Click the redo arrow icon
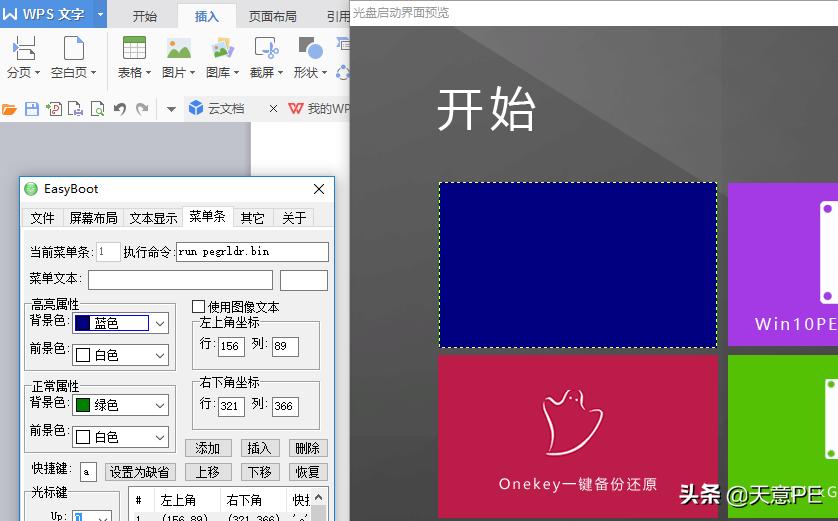This screenshot has height=521, width=838. point(142,109)
